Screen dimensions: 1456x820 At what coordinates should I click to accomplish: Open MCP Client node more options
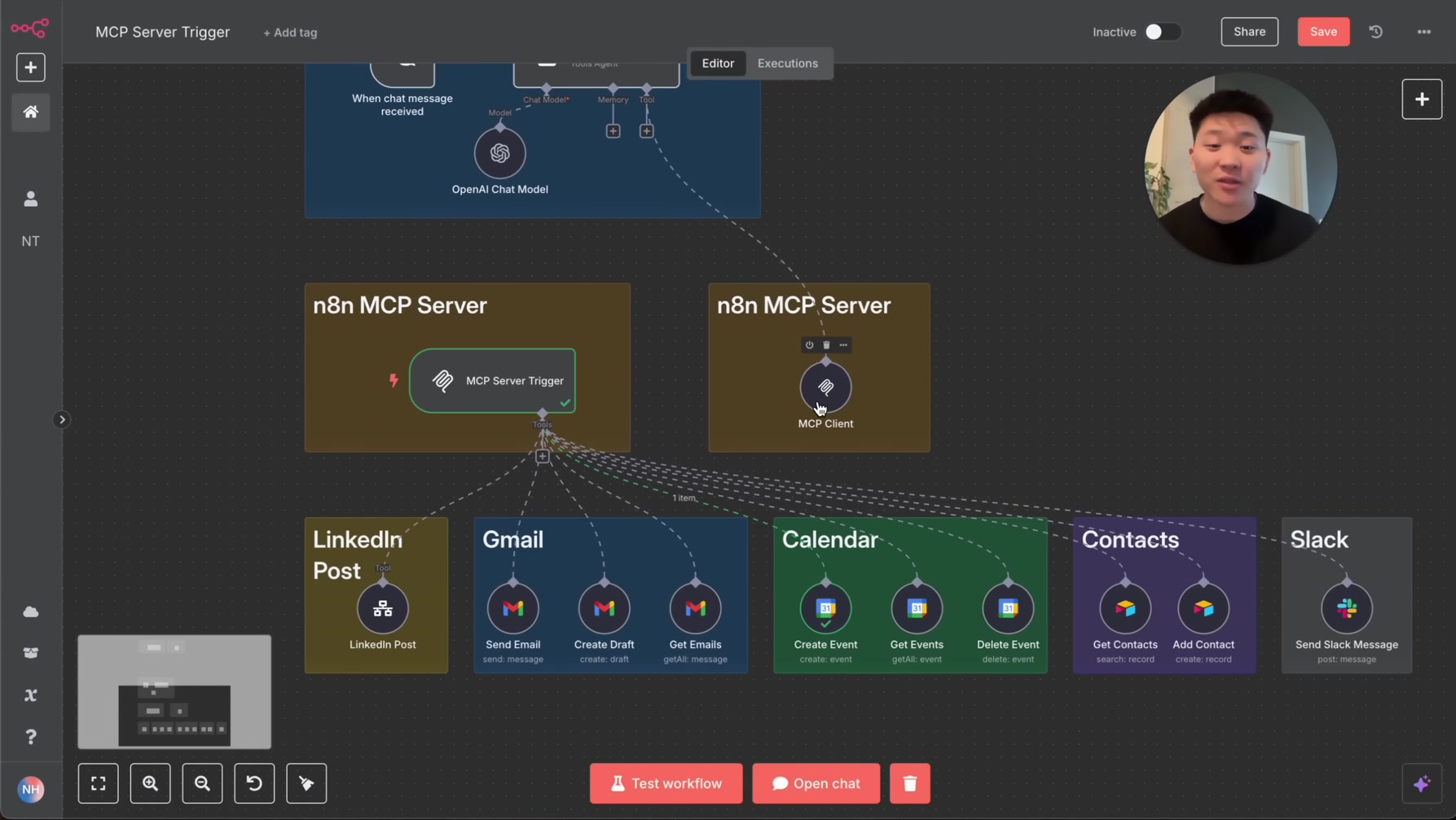(x=843, y=345)
